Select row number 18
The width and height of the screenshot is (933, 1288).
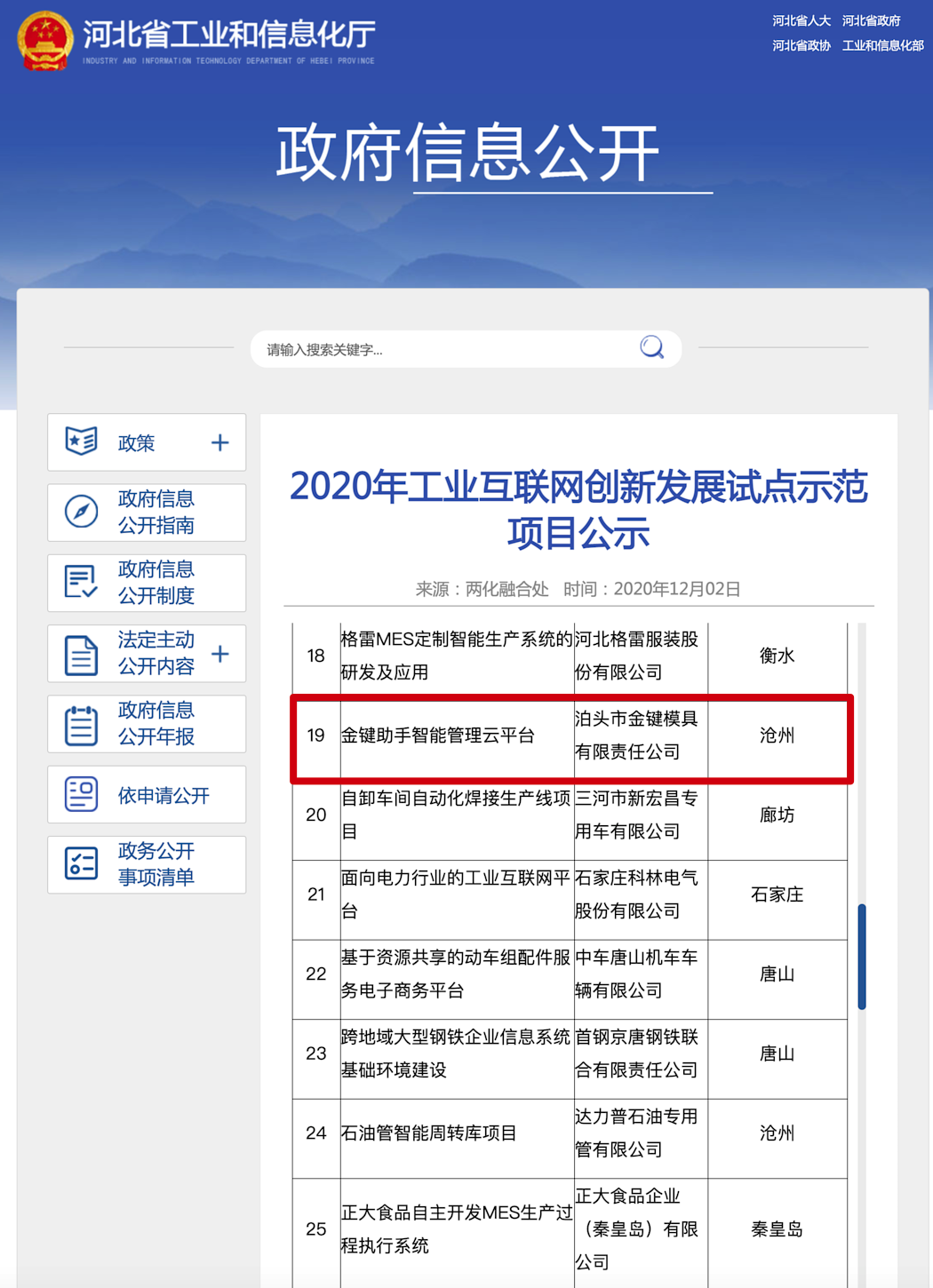pyautogui.click(x=316, y=656)
